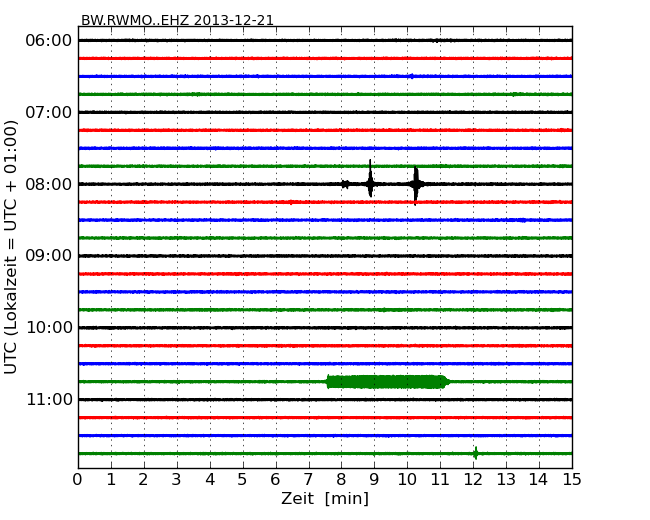This screenshot has height=520, width=650.
Task: Click the black 09:00 seismogram trace
Action: (325, 256)
